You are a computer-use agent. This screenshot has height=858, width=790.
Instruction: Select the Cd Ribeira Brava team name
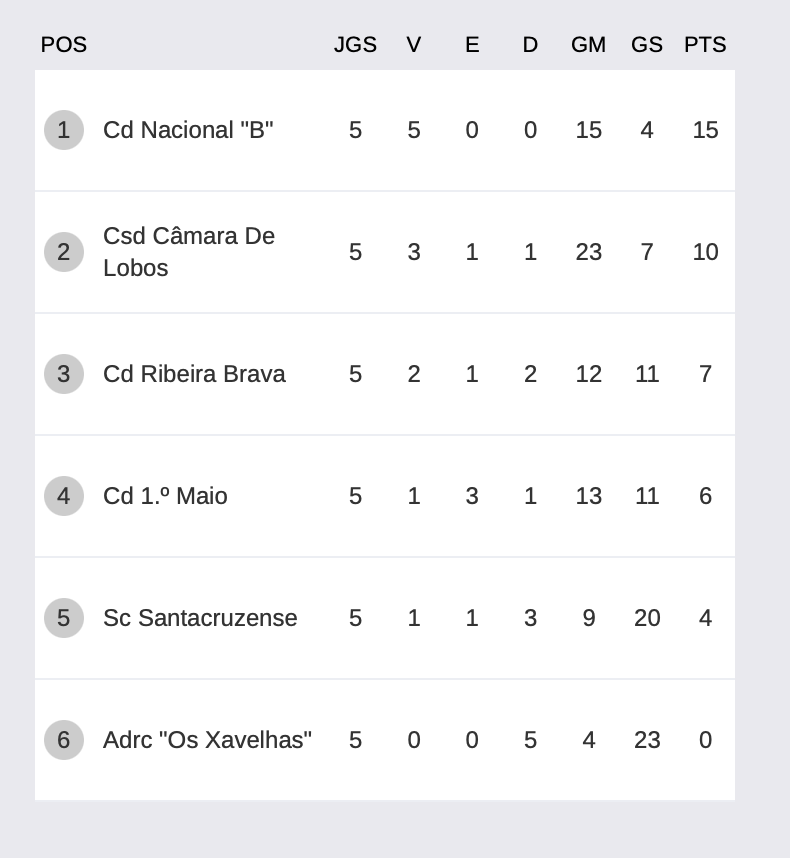[x=194, y=374]
